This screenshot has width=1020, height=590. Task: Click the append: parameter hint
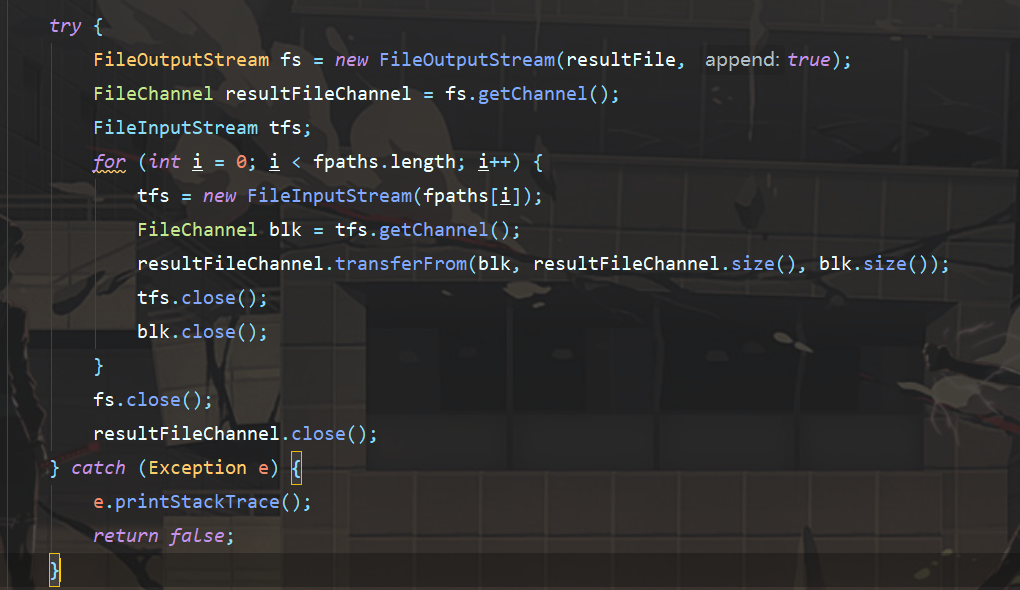[x=741, y=60]
